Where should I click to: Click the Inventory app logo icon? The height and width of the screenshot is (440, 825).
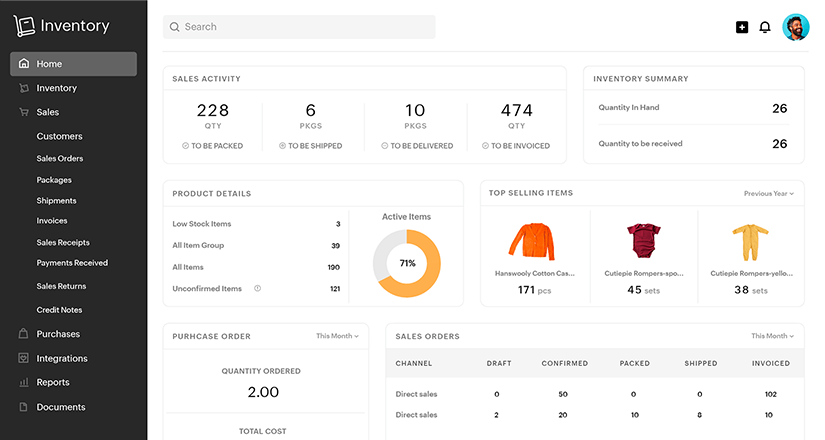(x=24, y=26)
